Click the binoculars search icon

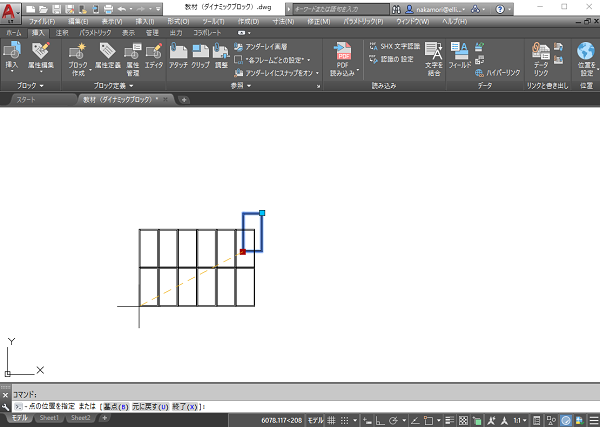pos(396,9)
